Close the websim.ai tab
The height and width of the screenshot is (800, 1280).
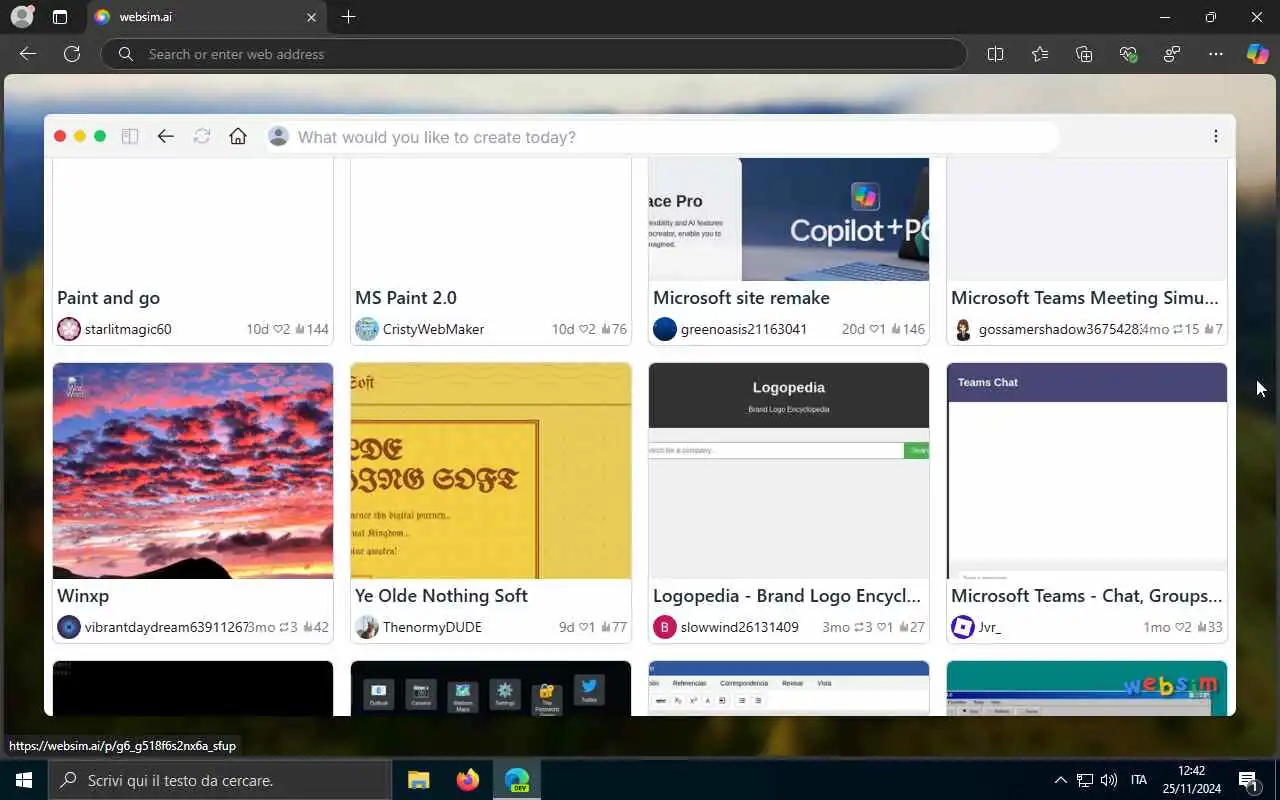(311, 17)
